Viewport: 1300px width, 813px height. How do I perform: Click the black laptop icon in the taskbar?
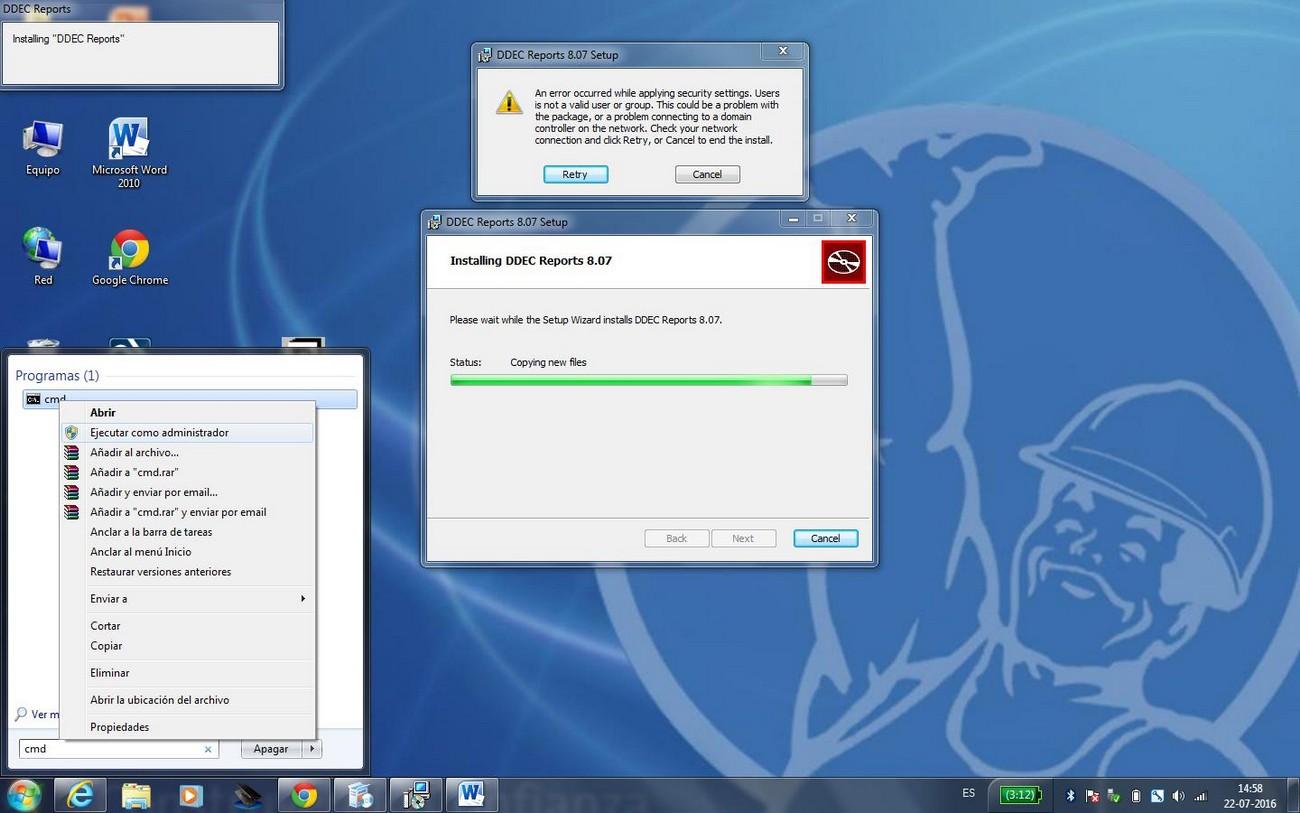point(247,795)
